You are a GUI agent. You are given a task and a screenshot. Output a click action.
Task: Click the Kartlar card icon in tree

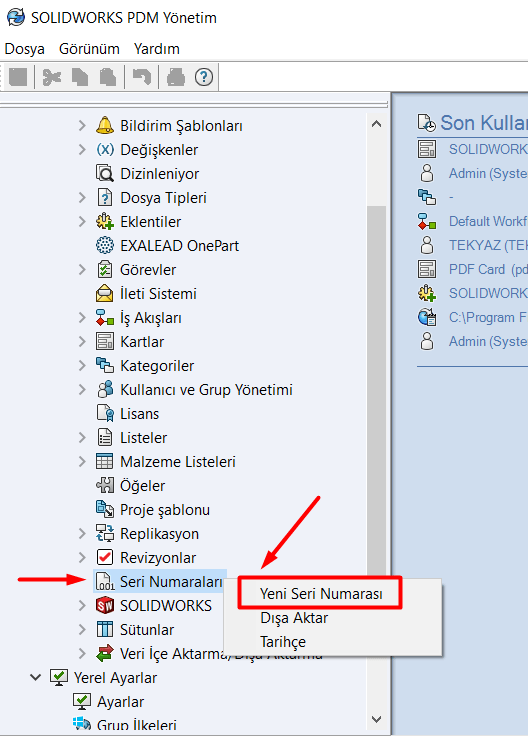105,341
